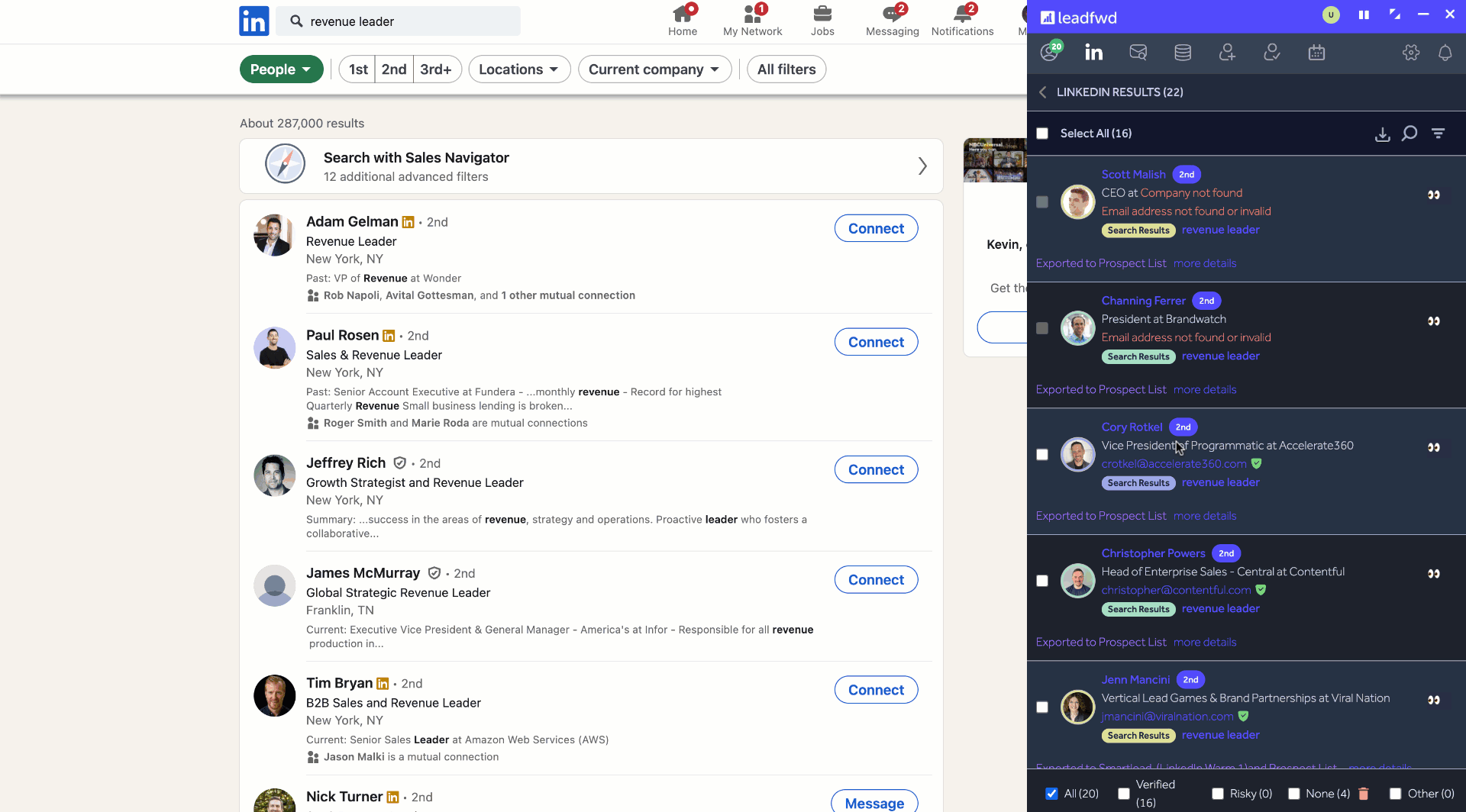Viewport: 1466px width, 812px height.
Task: Open the Jobs tab
Action: (822, 21)
